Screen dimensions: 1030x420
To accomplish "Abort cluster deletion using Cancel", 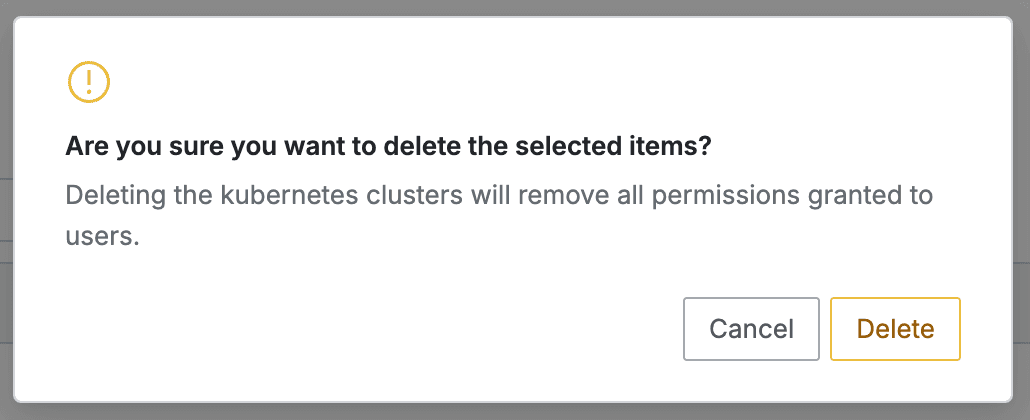I will pyautogui.click(x=751, y=329).
